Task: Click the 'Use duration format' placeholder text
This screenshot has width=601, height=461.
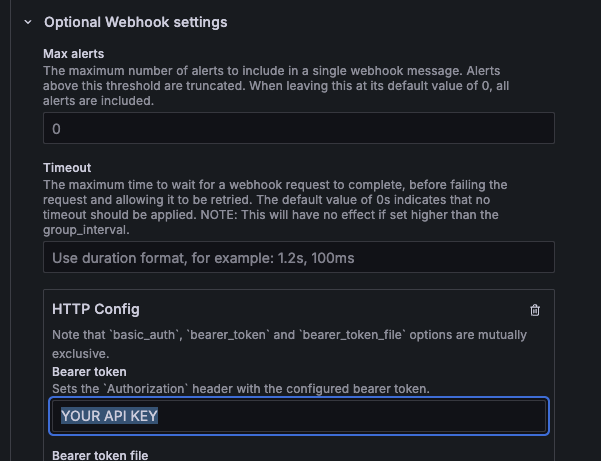Action: (203, 258)
